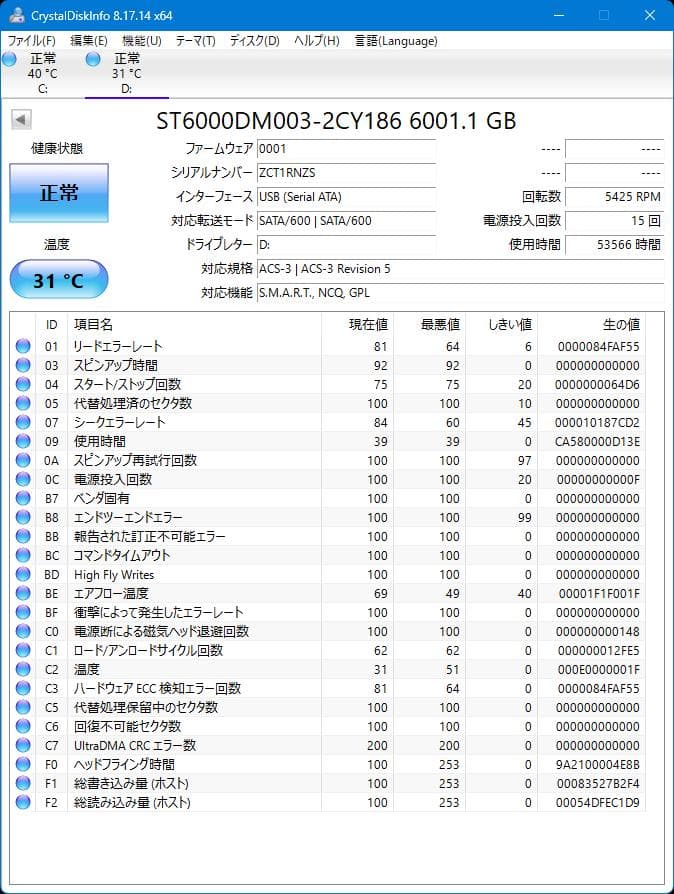The width and height of the screenshot is (674, 894).
Task: Click status icon for エンドツーエンドエラー row
Action: click(x=23, y=517)
